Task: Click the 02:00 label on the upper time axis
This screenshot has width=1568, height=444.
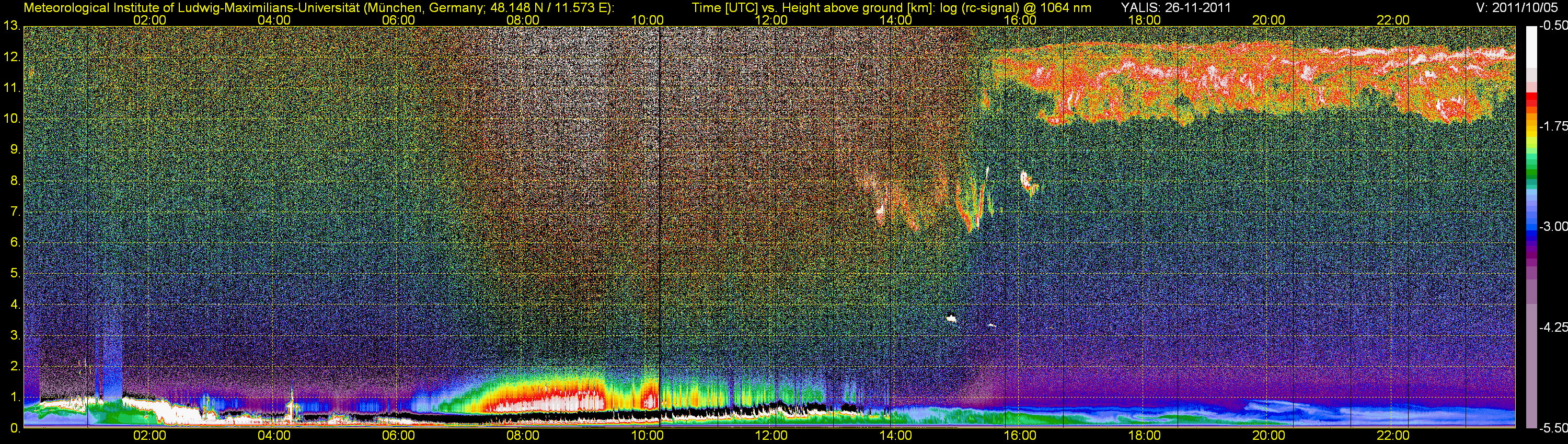Action: (x=149, y=20)
